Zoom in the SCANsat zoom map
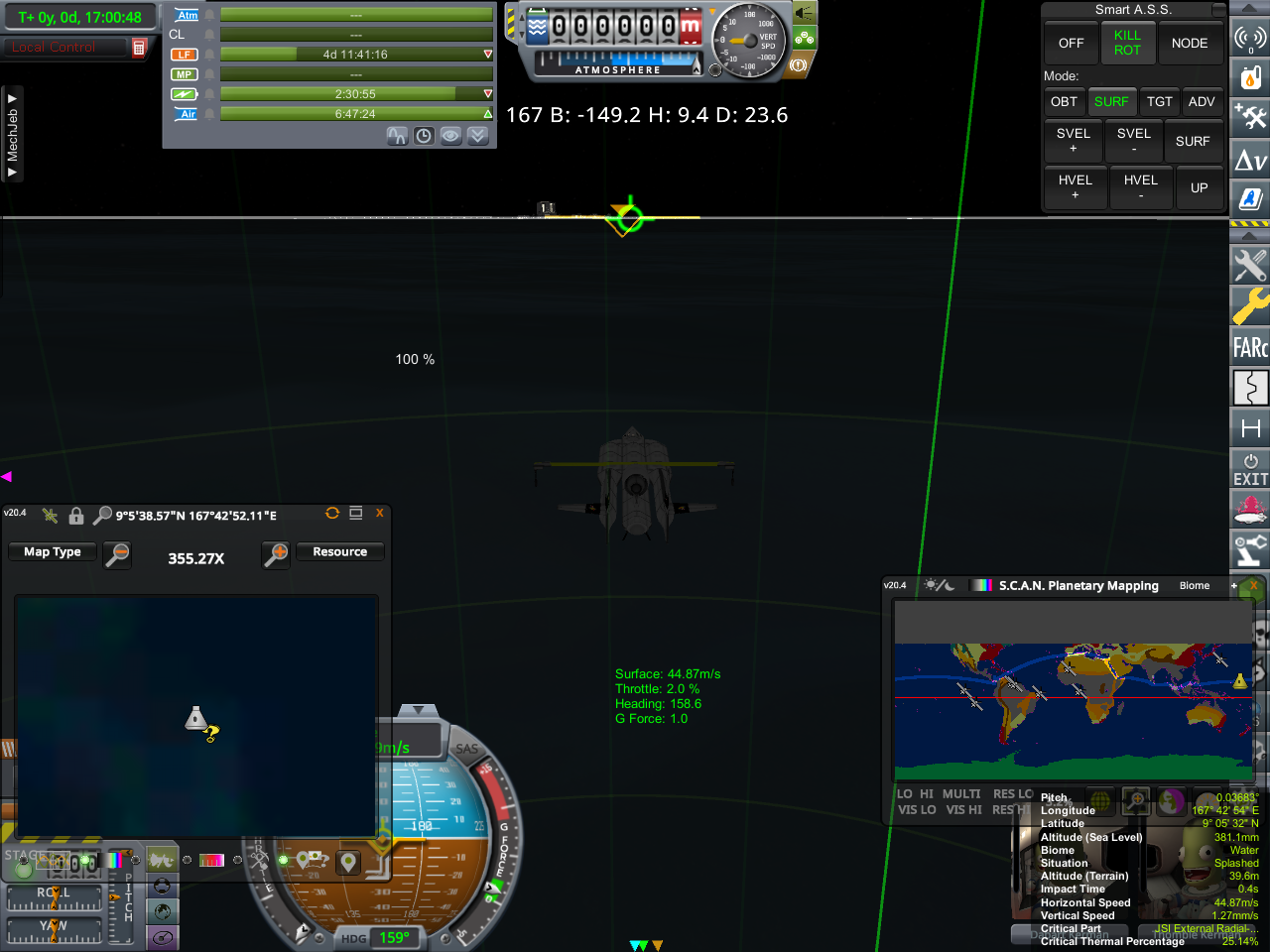Image resolution: width=1270 pixels, height=952 pixels. click(x=276, y=554)
